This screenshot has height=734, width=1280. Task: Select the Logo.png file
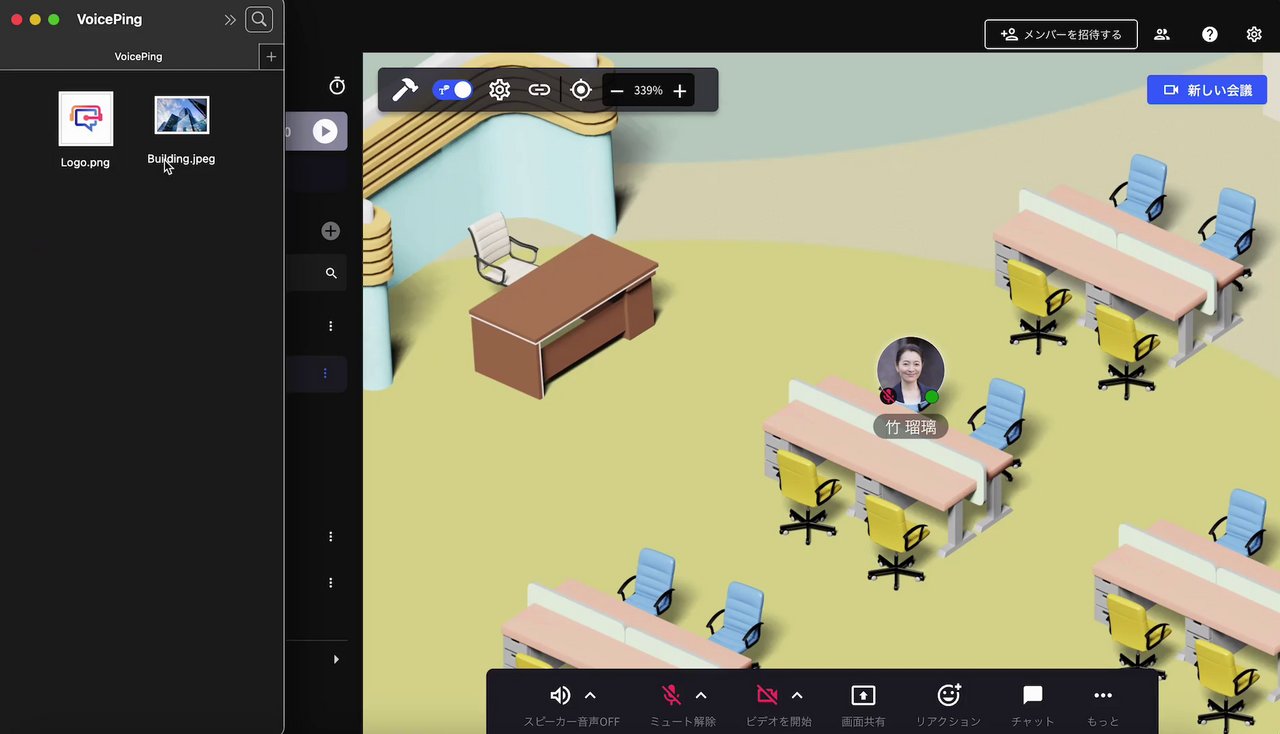tap(86, 119)
